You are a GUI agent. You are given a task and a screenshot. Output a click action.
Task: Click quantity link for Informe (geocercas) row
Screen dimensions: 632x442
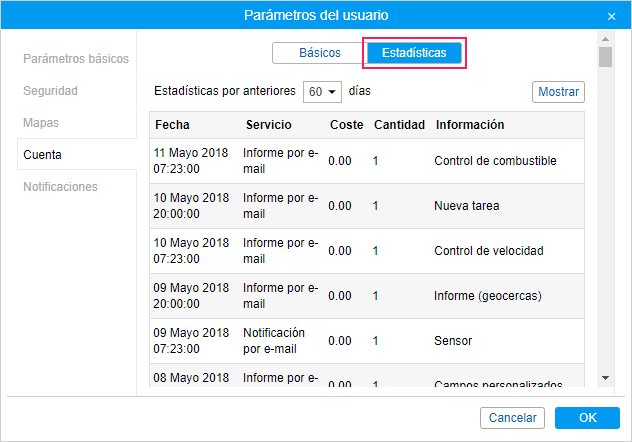click(376, 296)
